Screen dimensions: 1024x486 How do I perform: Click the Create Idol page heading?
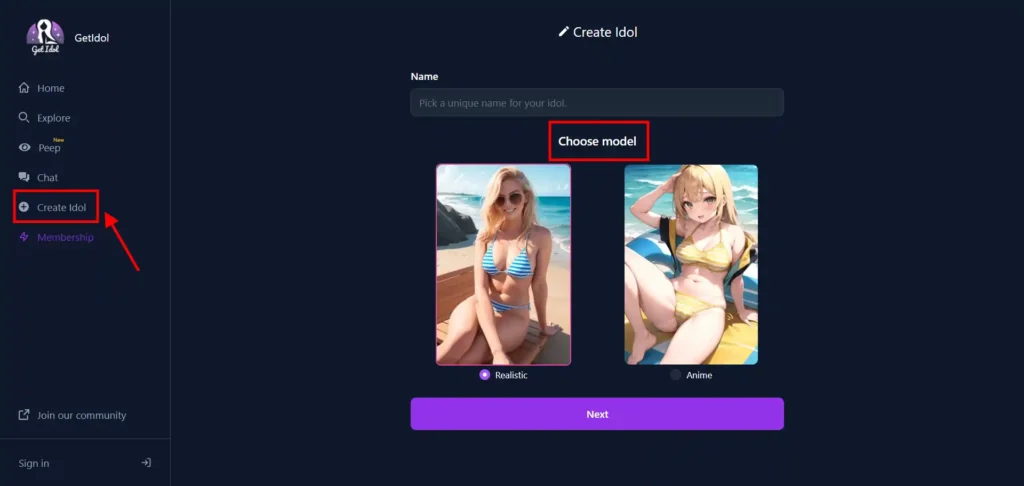(x=605, y=32)
